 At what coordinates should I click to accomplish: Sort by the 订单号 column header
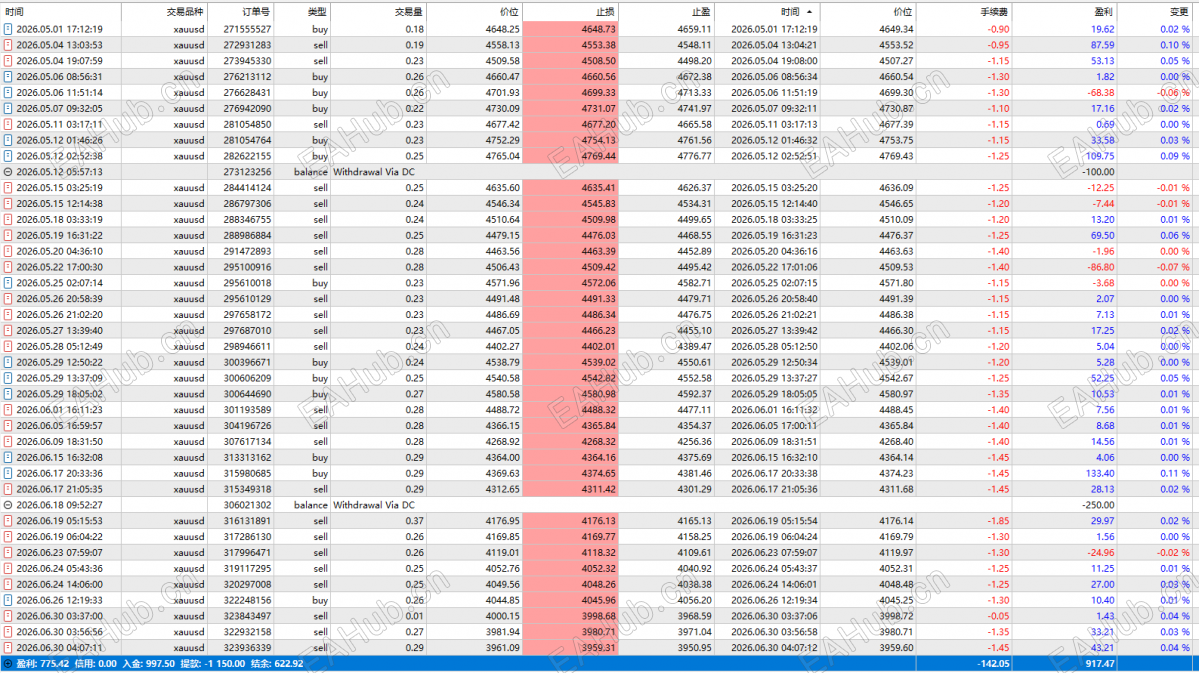click(x=256, y=11)
